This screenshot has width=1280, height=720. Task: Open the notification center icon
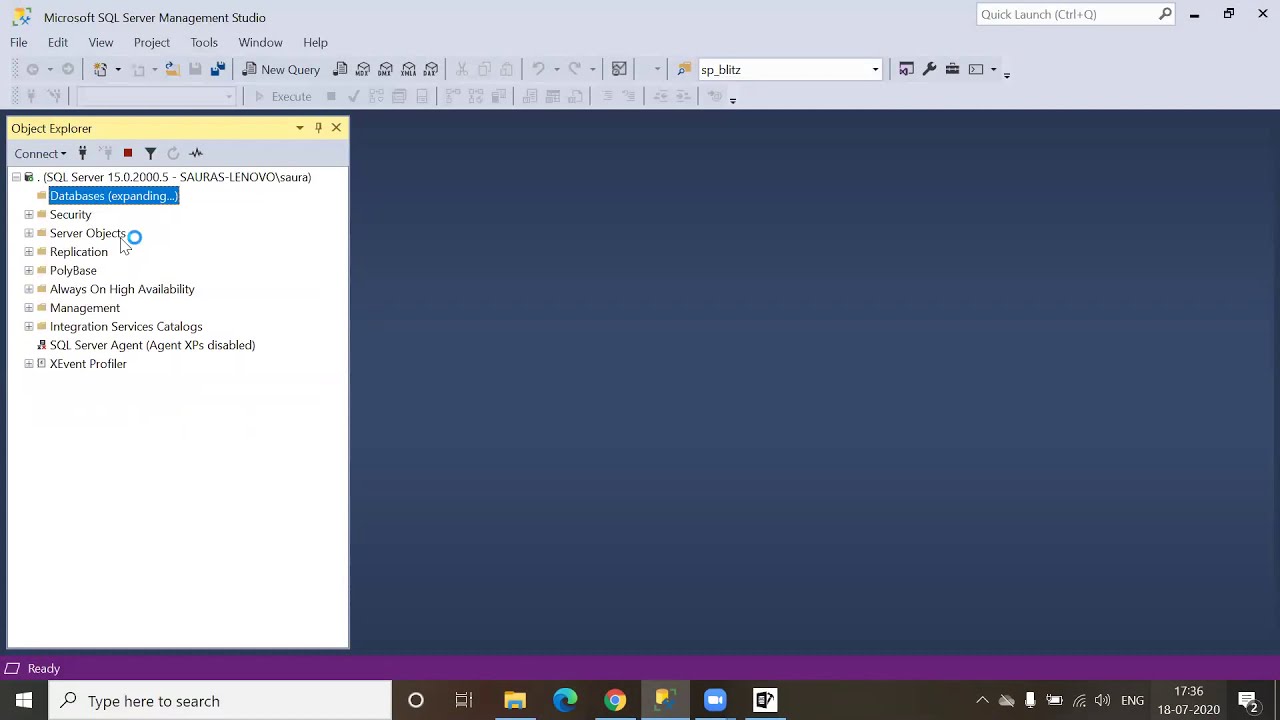(x=1248, y=701)
